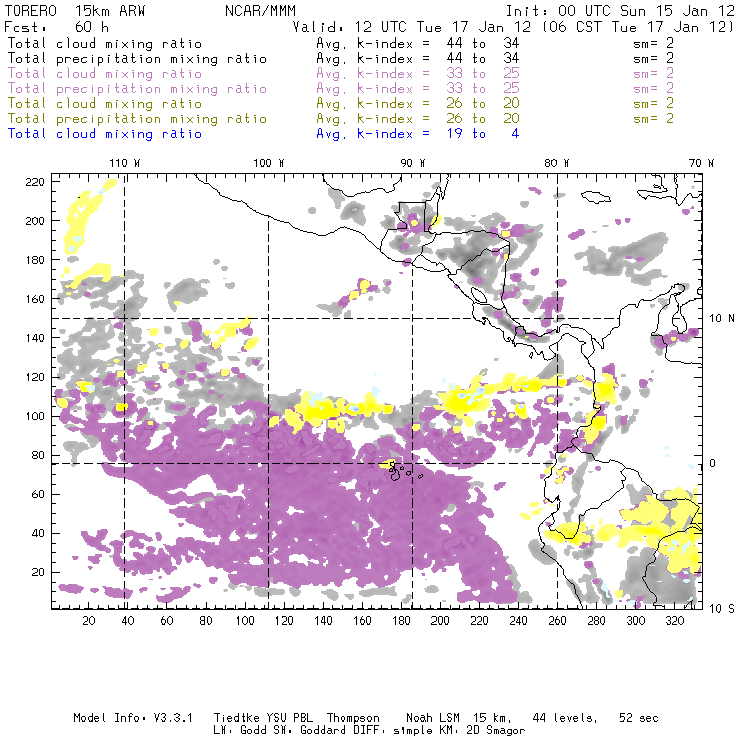Viewport: 740px width, 740px height.
Task: Click the "Model Info: V3.3.1" footer text
Action: (133, 718)
